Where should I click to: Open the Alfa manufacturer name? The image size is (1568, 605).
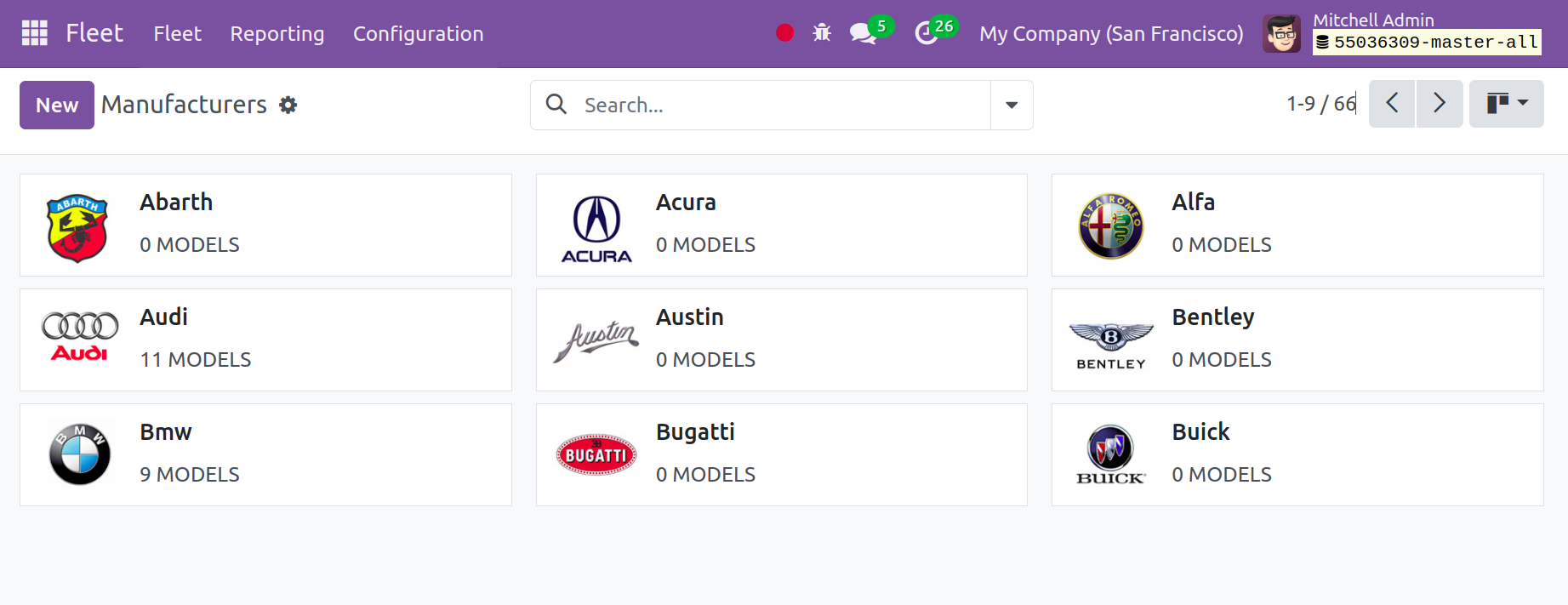(1193, 203)
